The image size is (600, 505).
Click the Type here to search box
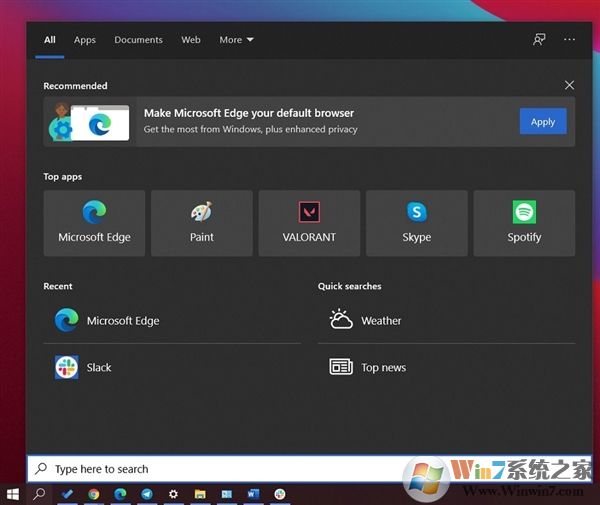(200, 469)
